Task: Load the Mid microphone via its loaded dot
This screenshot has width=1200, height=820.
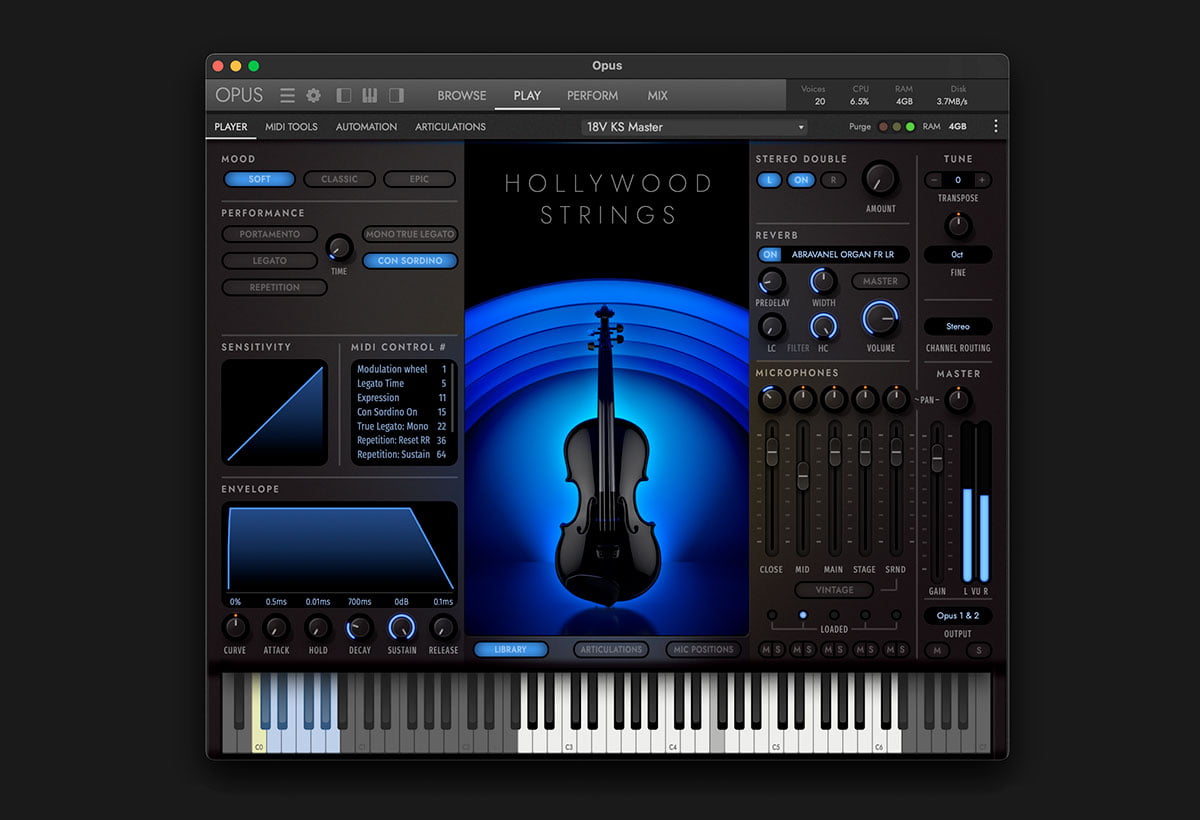Action: click(803, 615)
